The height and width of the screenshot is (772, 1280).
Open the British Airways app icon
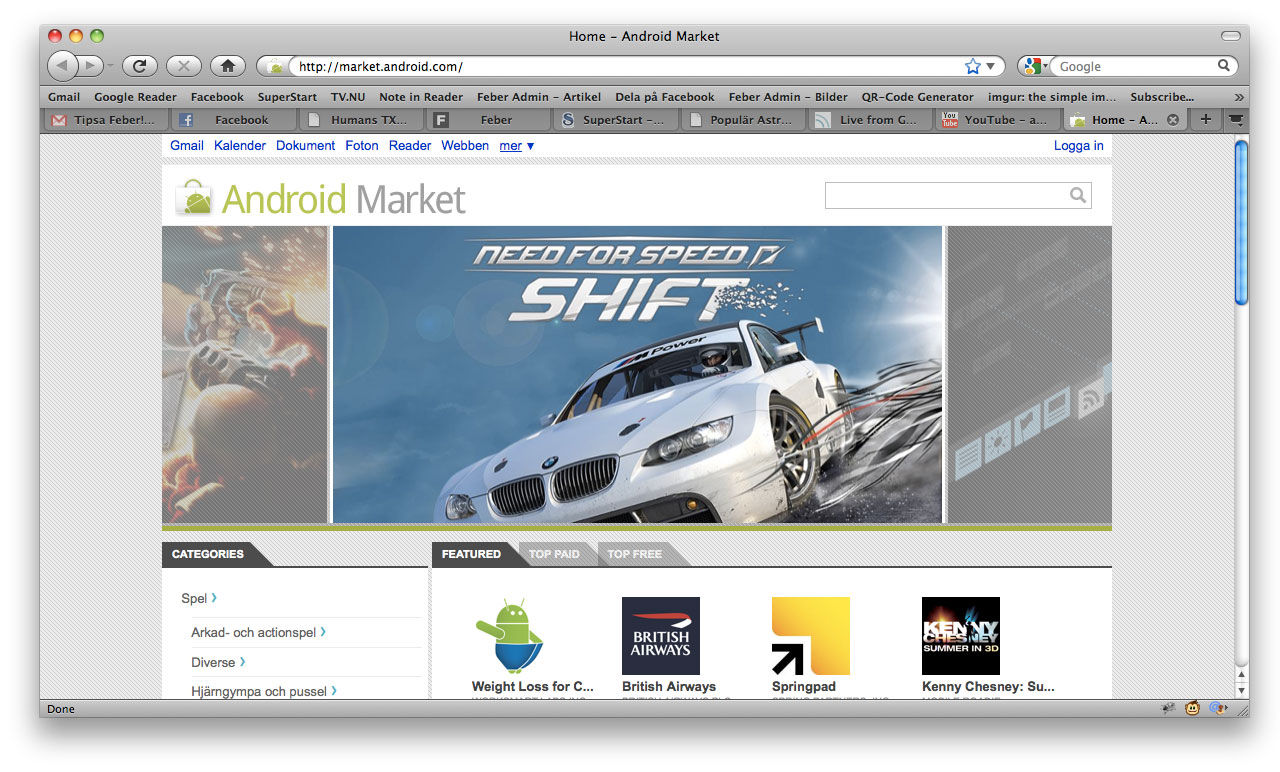[661, 636]
